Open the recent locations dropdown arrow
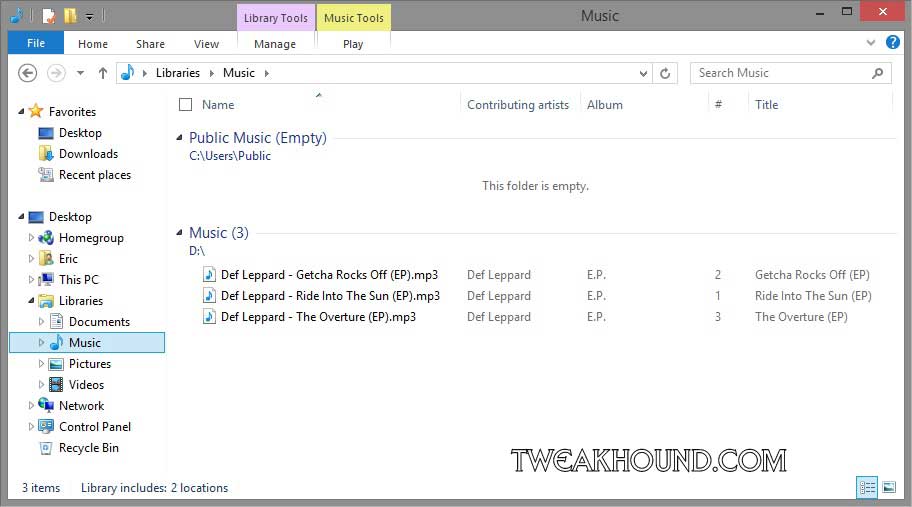 click(x=80, y=73)
